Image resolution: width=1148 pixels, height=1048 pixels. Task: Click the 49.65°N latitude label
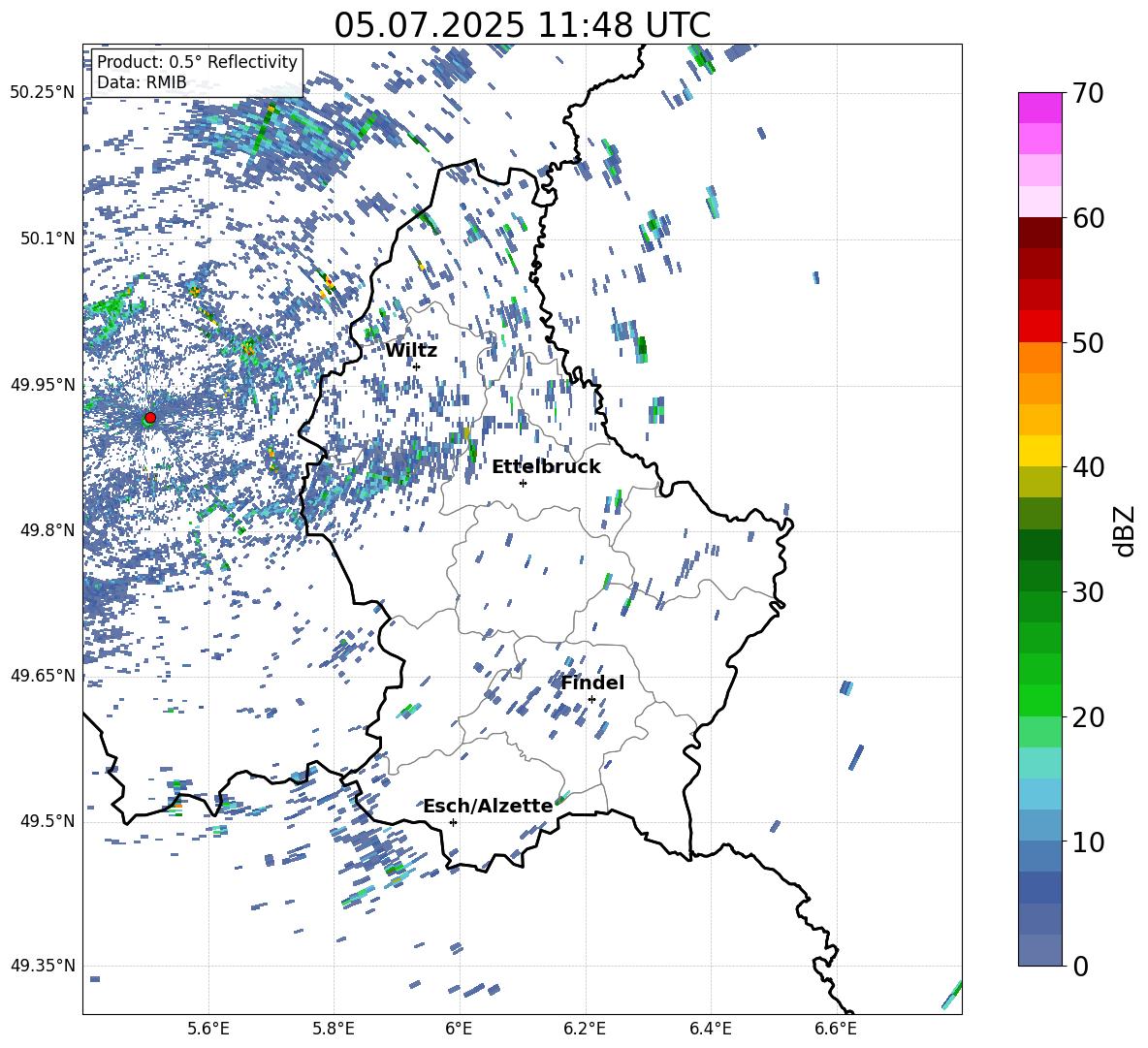tap(44, 676)
